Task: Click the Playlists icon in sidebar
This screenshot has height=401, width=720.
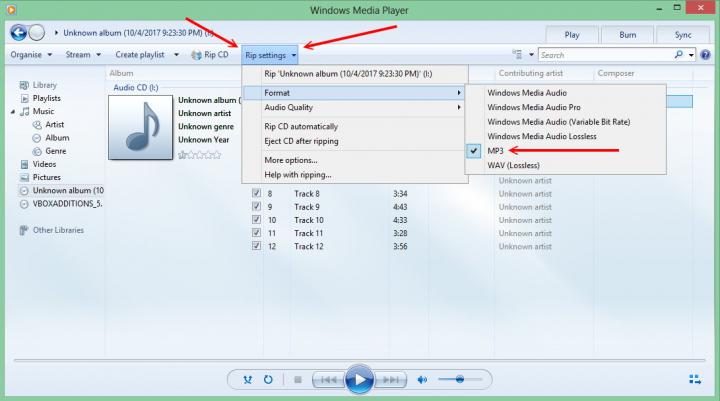Action: pyautogui.click(x=24, y=98)
